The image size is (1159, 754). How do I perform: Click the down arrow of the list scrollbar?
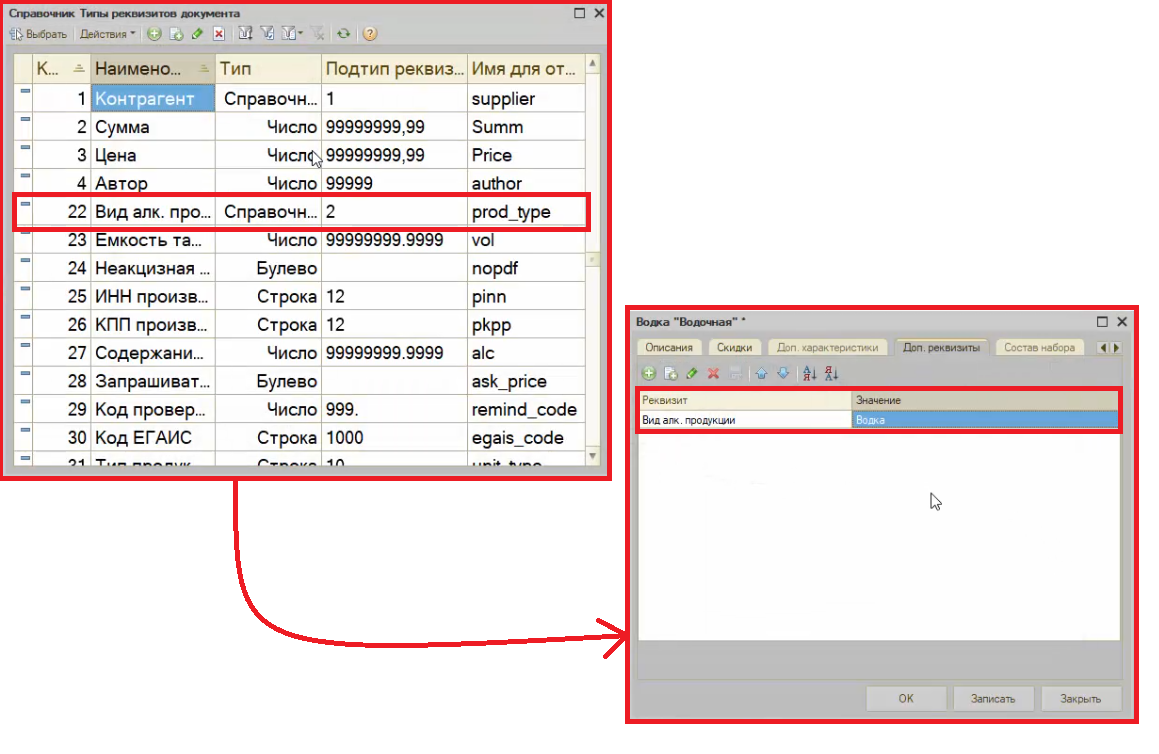[x=593, y=455]
